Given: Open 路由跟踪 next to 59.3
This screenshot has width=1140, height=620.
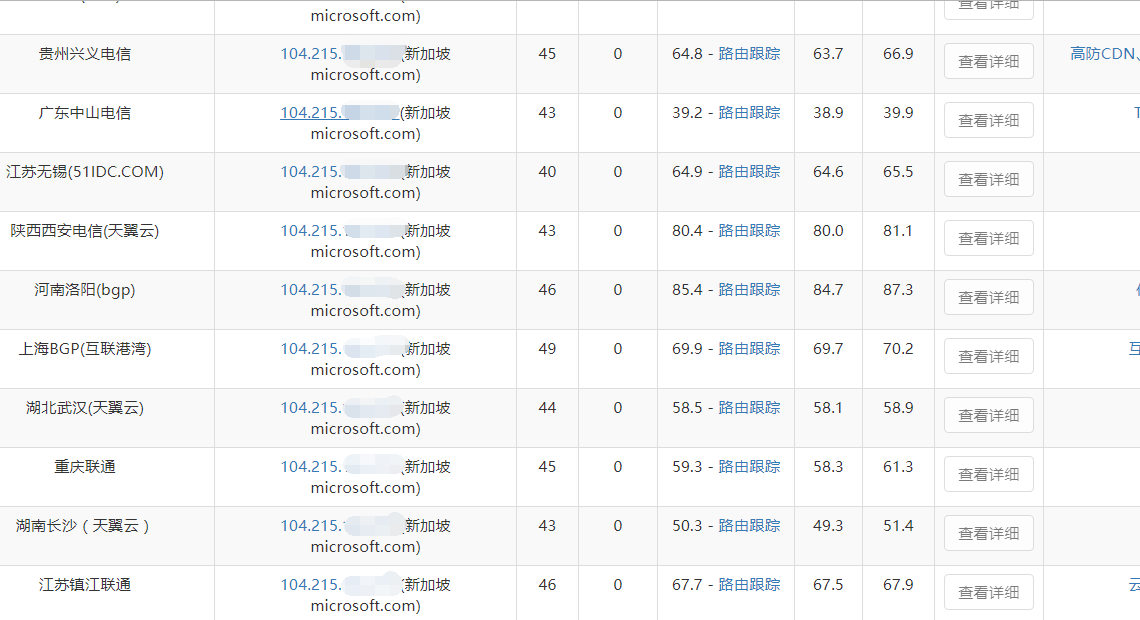Looking at the screenshot, I should (749, 466).
